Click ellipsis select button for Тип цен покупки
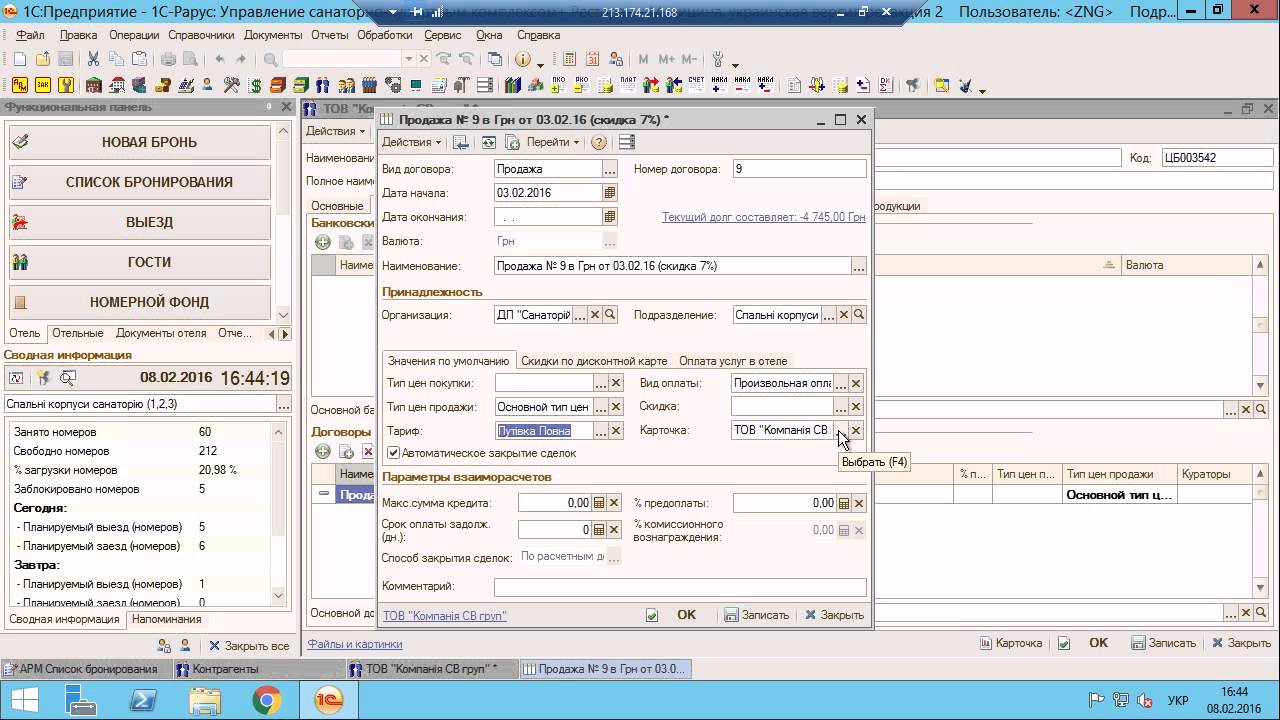This screenshot has width=1280, height=720. coord(601,383)
